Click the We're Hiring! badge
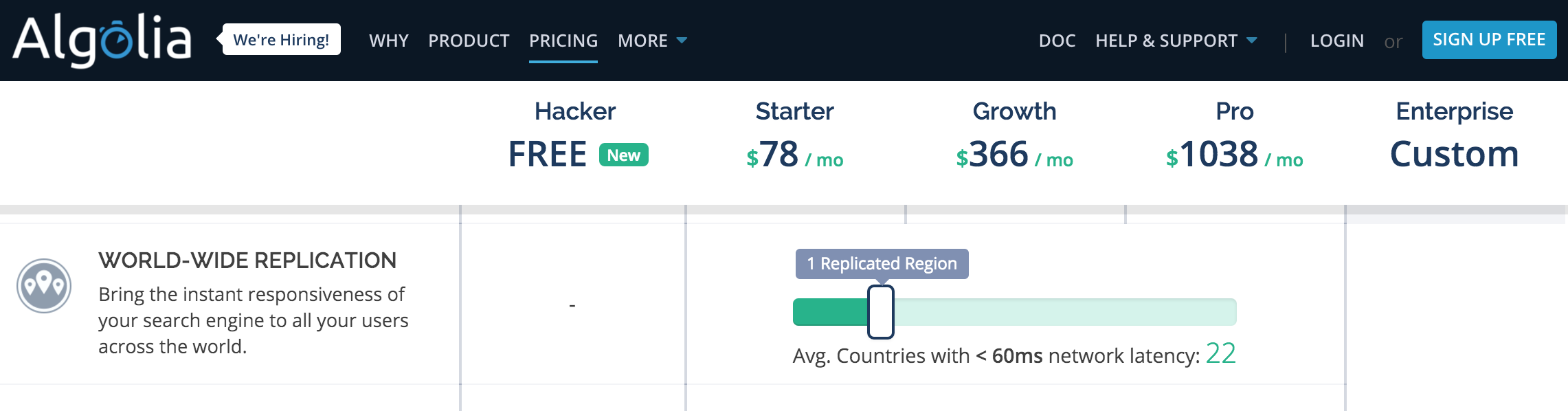This screenshot has height=411, width=1568. pyautogui.click(x=281, y=40)
